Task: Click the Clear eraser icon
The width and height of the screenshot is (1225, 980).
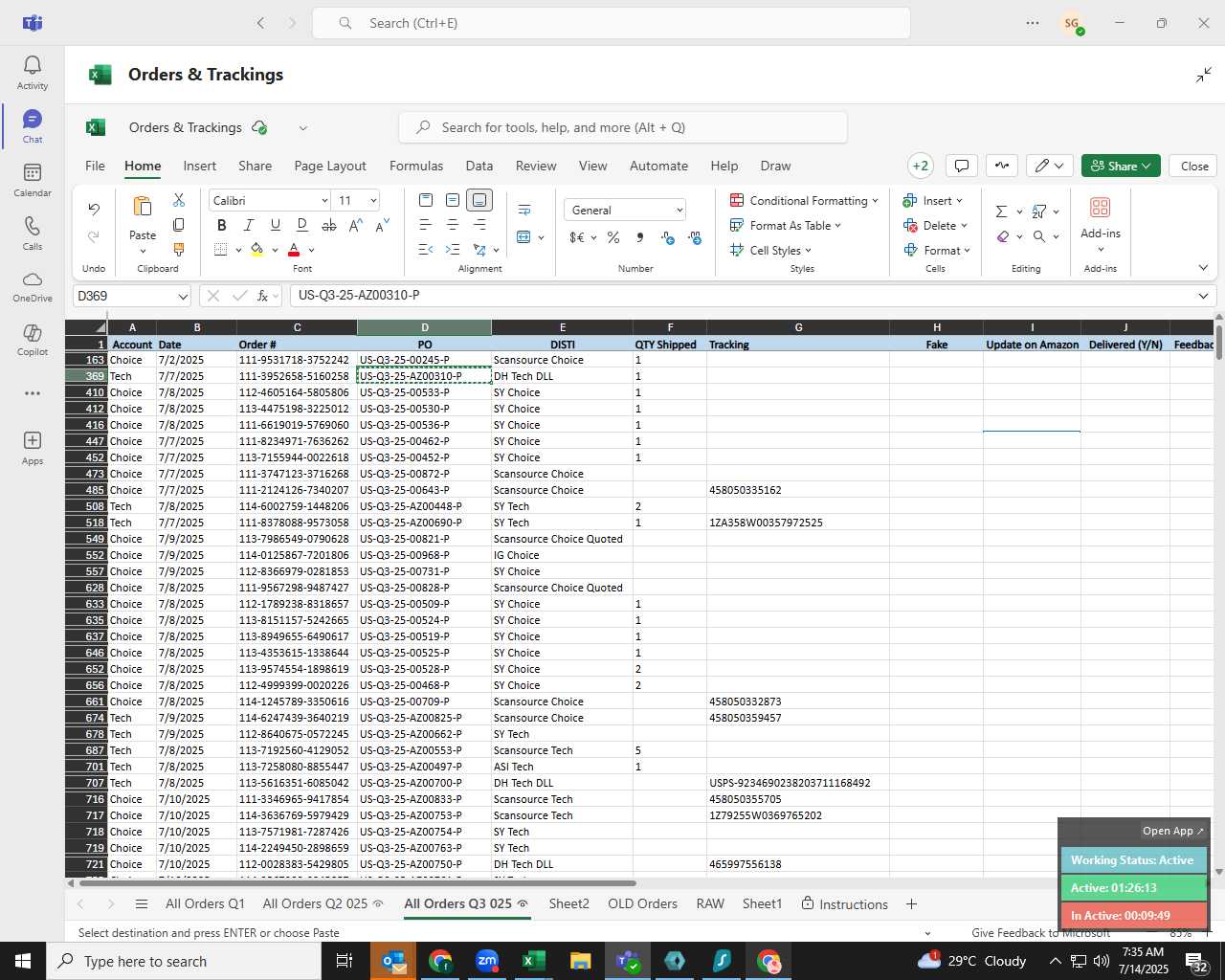Action: coord(1002,236)
